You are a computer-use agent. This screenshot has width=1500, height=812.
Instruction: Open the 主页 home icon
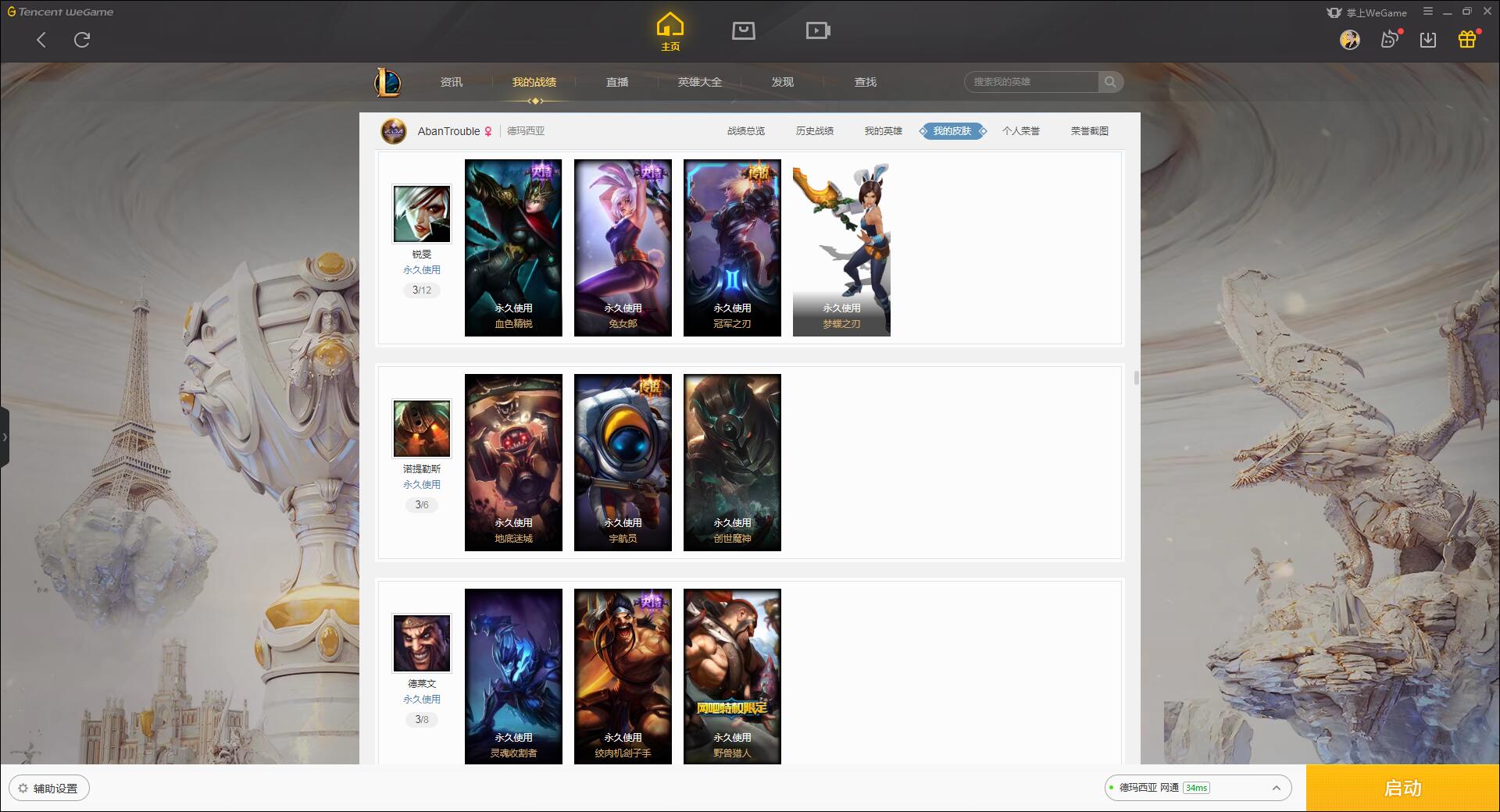click(670, 32)
